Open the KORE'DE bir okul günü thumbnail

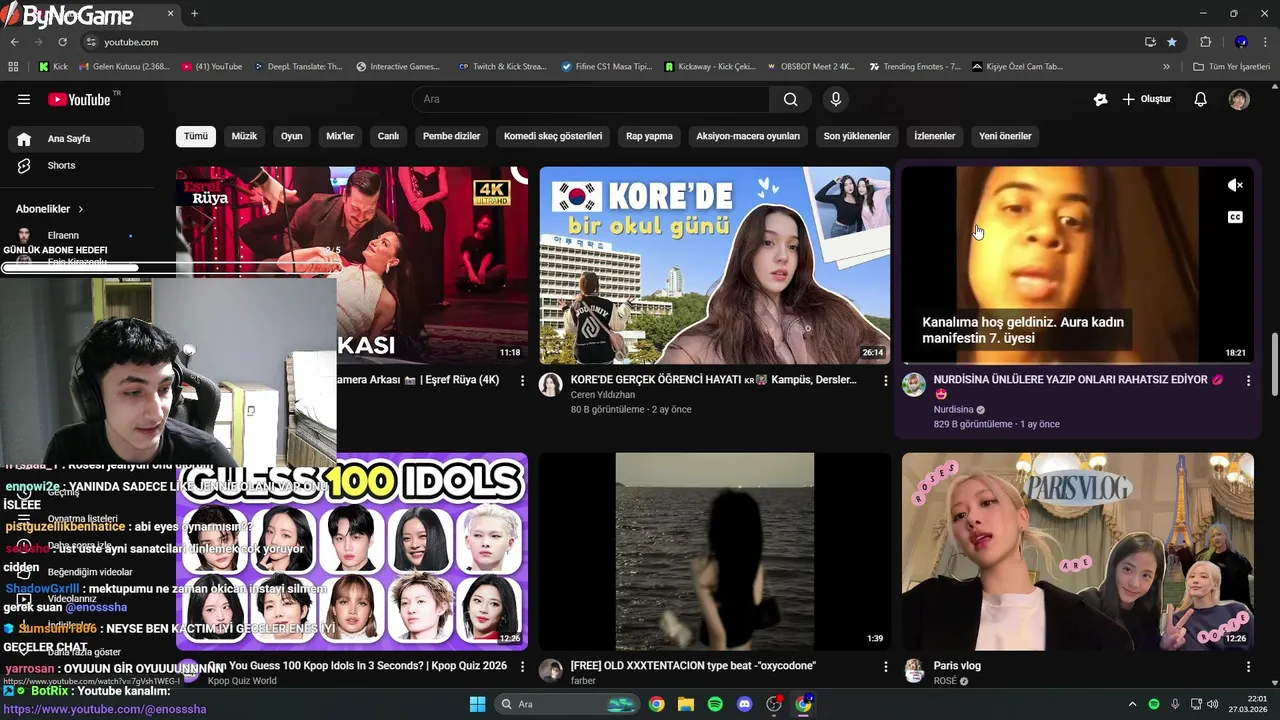click(x=714, y=265)
